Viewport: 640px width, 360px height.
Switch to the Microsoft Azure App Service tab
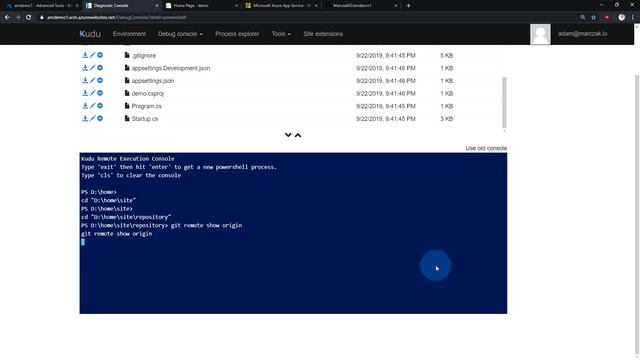click(x=281, y=6)
